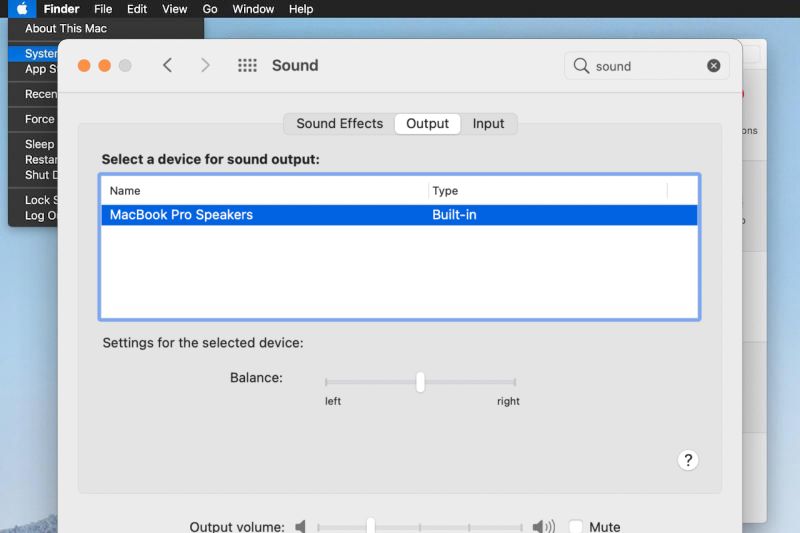Click the Balance slider handle

[x=420, y=382]
